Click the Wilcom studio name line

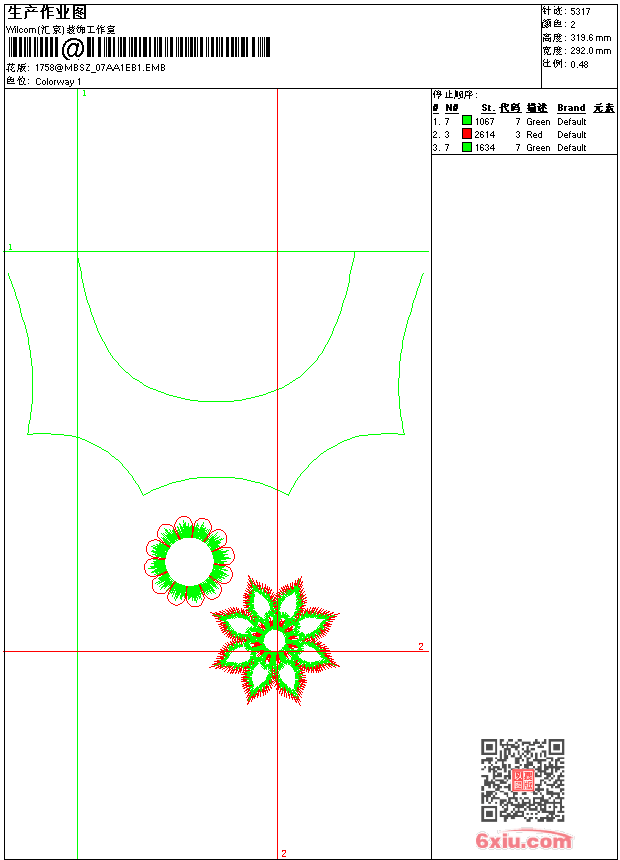click(x=60, y=30)
